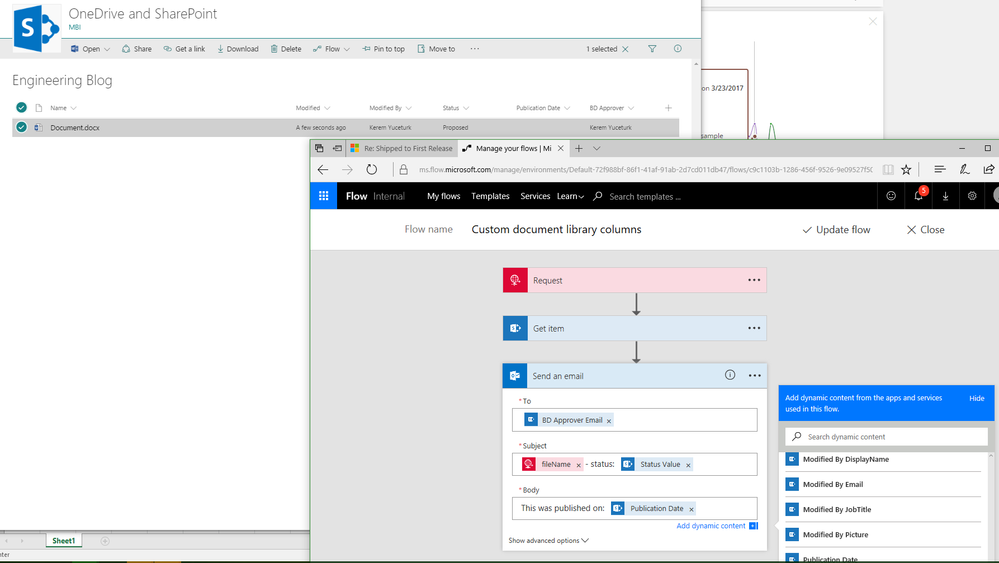This screenshot has height=563, width=999.
Task: Open the details info pane icon
Action: (x=677, y=49)
